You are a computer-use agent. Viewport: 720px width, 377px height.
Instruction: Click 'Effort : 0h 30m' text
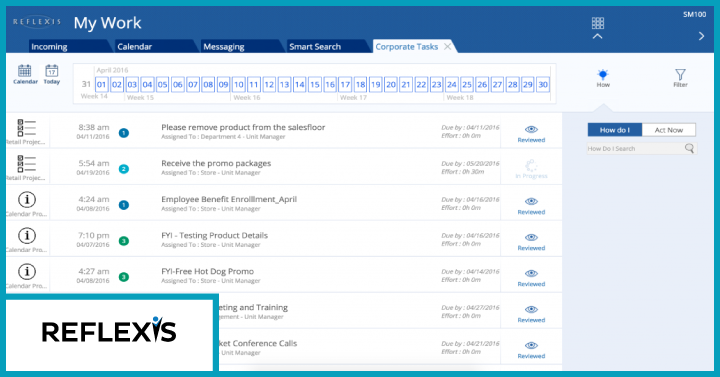coord(462,172)
